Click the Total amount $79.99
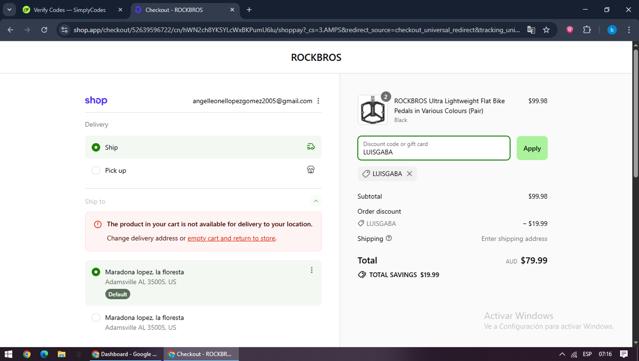Viewport: 639px width, 361px height. 534,260
